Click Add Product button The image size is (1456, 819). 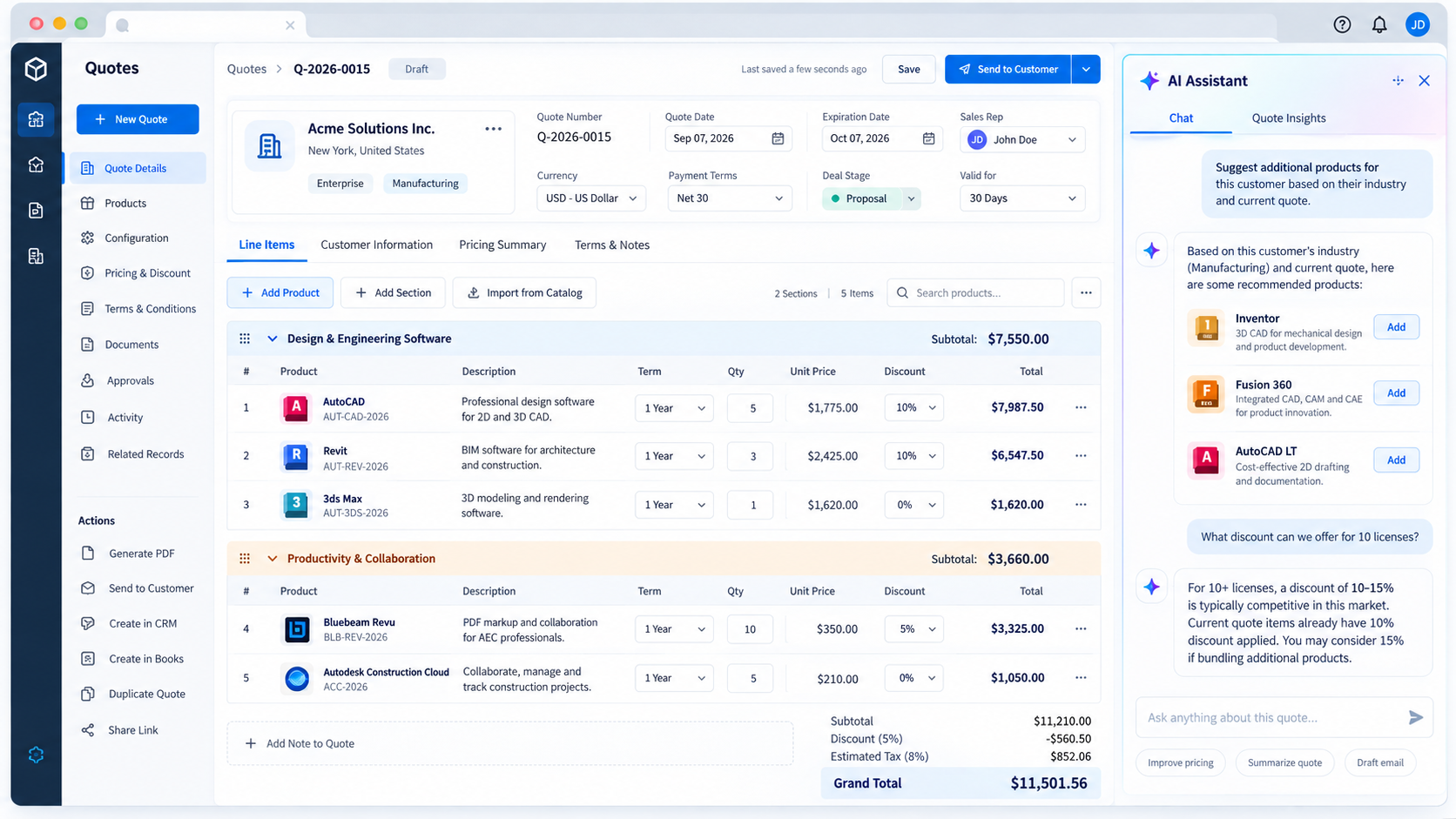coord(280,292)
